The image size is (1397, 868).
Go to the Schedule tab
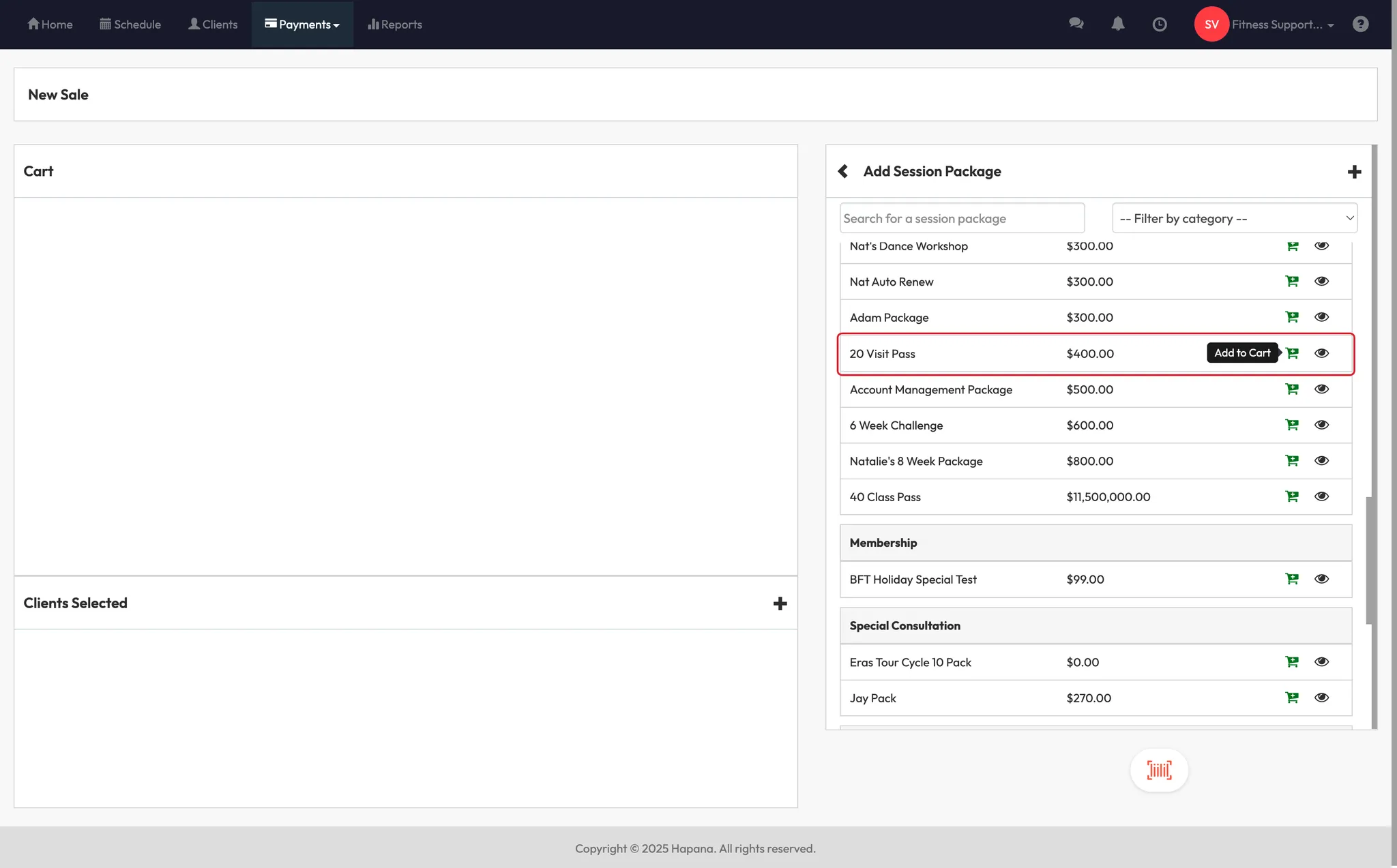[x=130, y=25]
